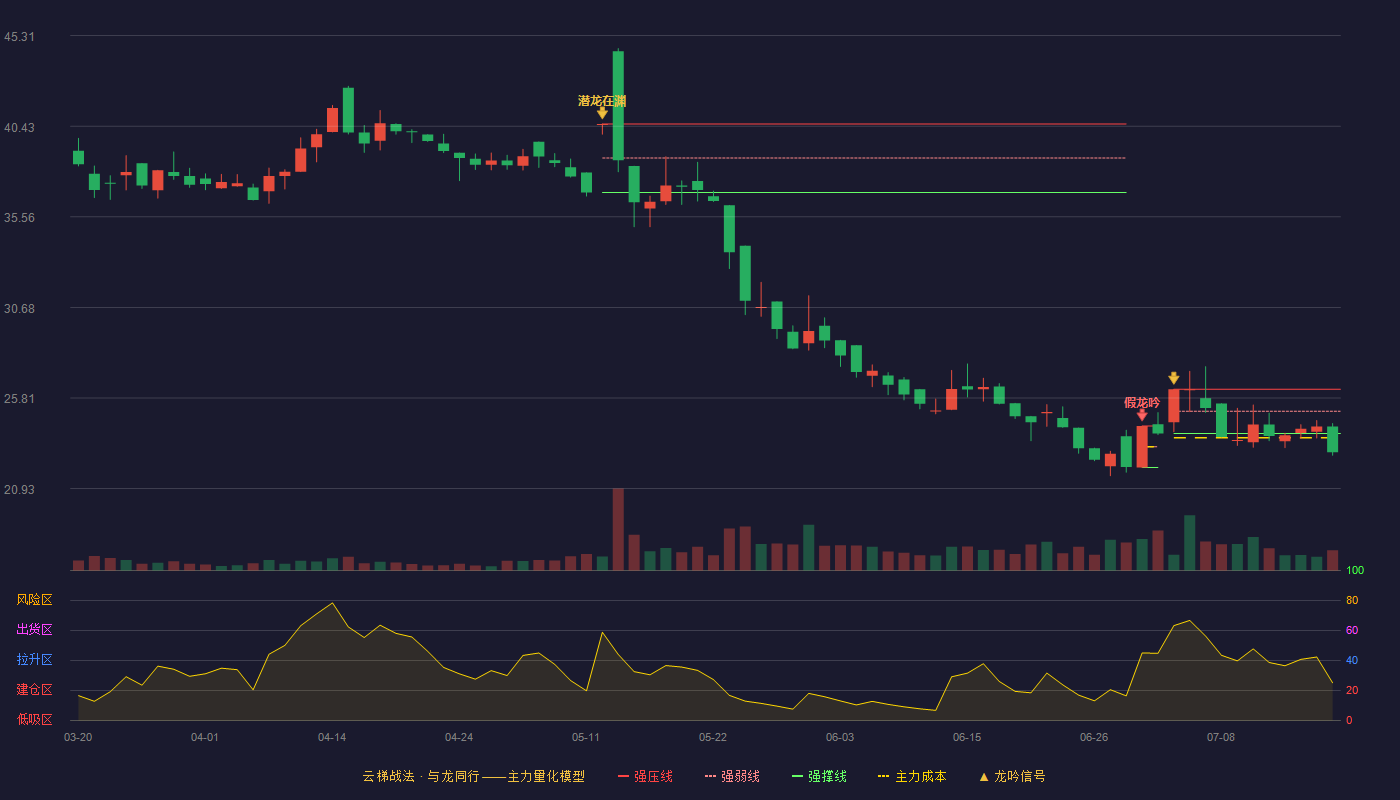Select the tallest green candlestick near 05-11
The image size is (1400, 800).
click(618, 105)
